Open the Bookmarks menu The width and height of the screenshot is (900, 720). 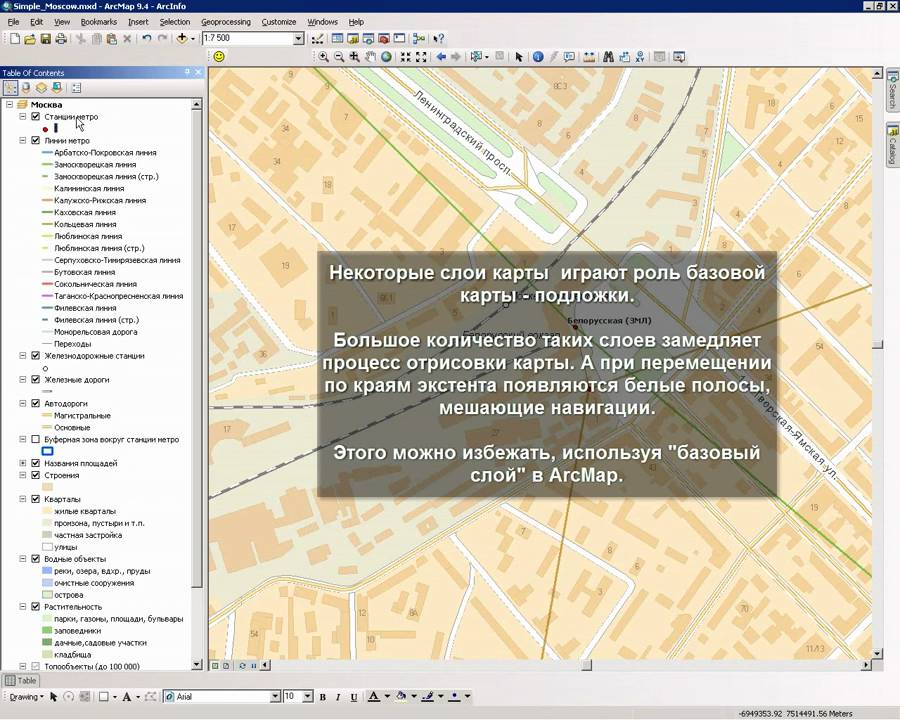(99, 22)
